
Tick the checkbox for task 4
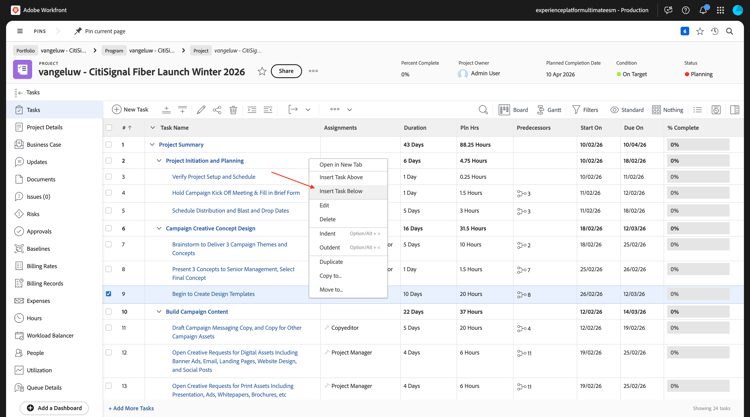(109, 193)
